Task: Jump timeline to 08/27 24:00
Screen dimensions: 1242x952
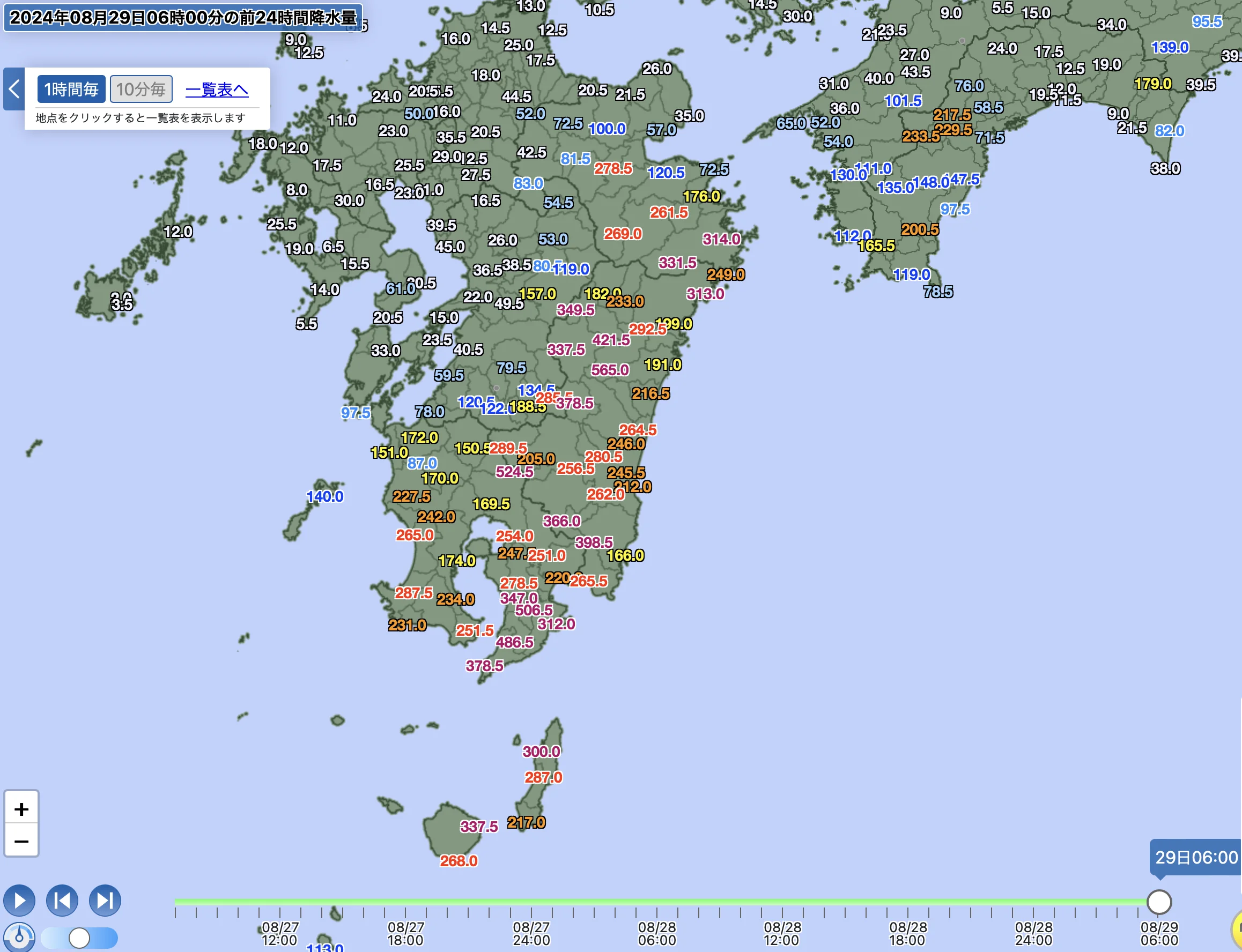Action: [x=531, y=933]
